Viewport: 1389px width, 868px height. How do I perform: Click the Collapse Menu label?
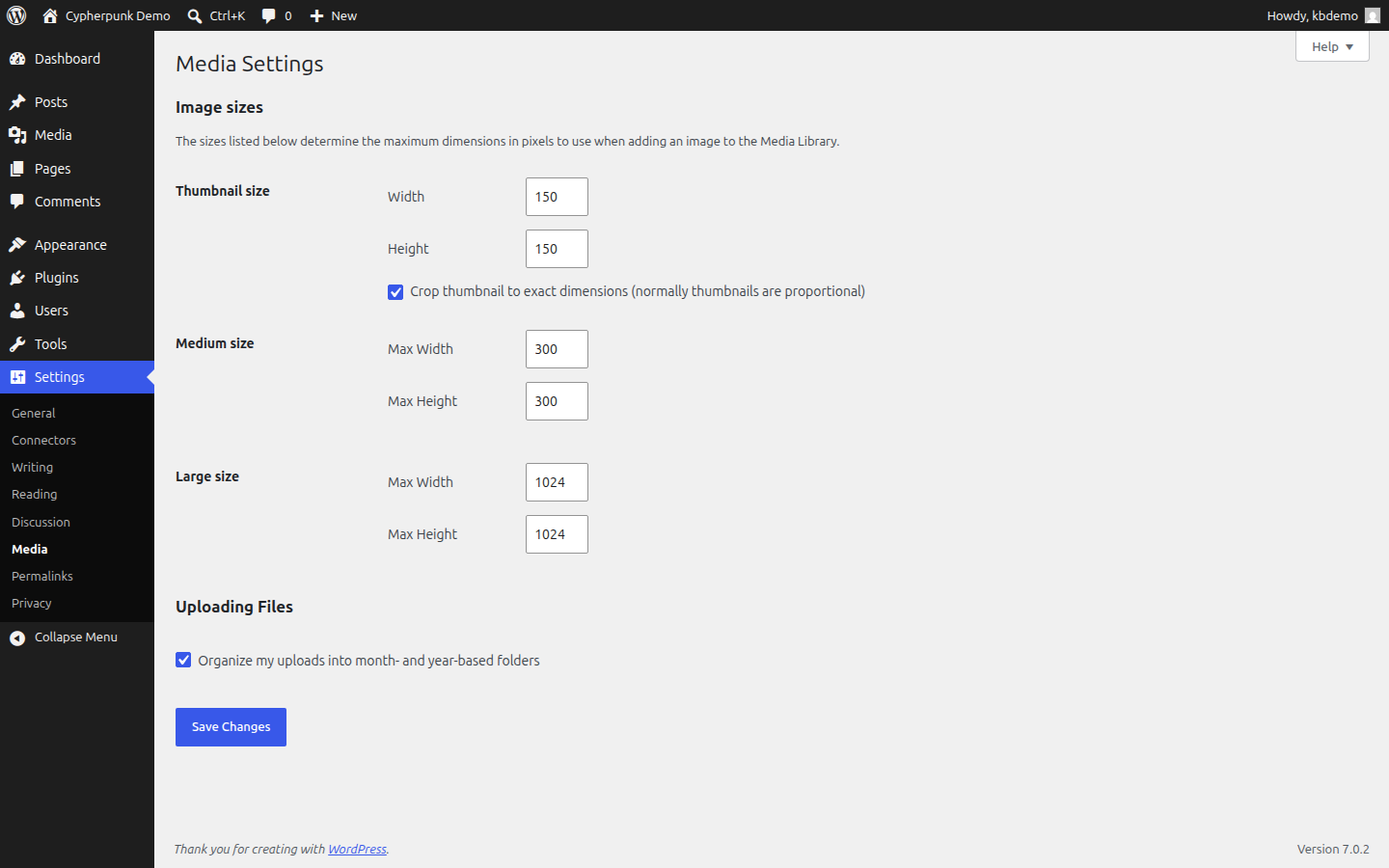pos(76,637)
